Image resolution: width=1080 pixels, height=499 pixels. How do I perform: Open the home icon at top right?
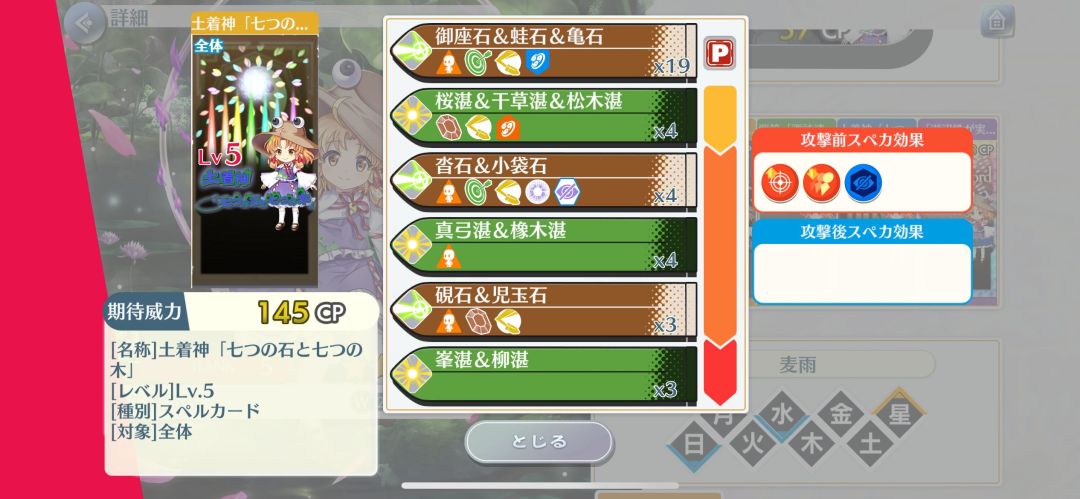[997, 21]
